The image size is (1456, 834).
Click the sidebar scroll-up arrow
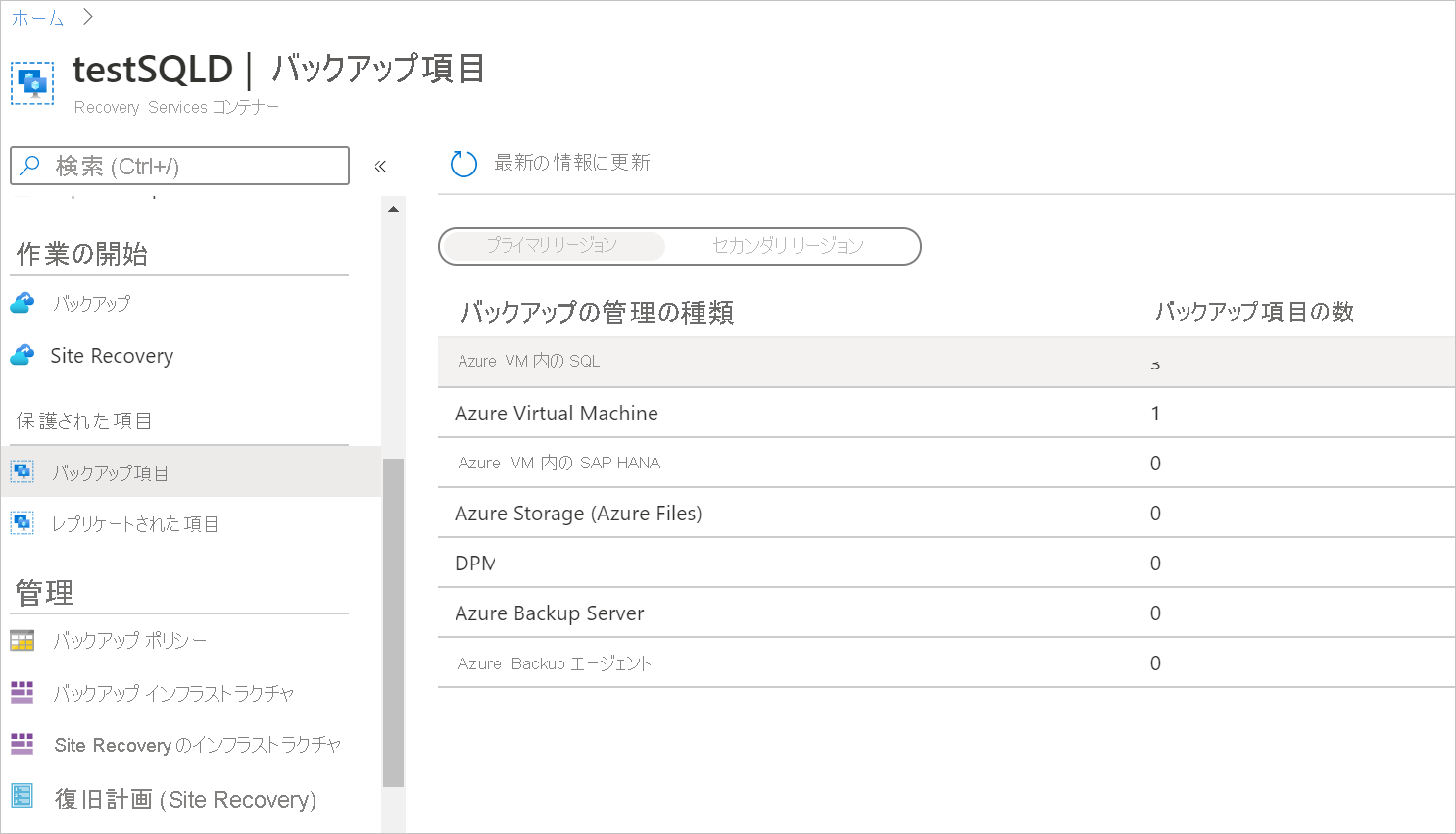393,209
